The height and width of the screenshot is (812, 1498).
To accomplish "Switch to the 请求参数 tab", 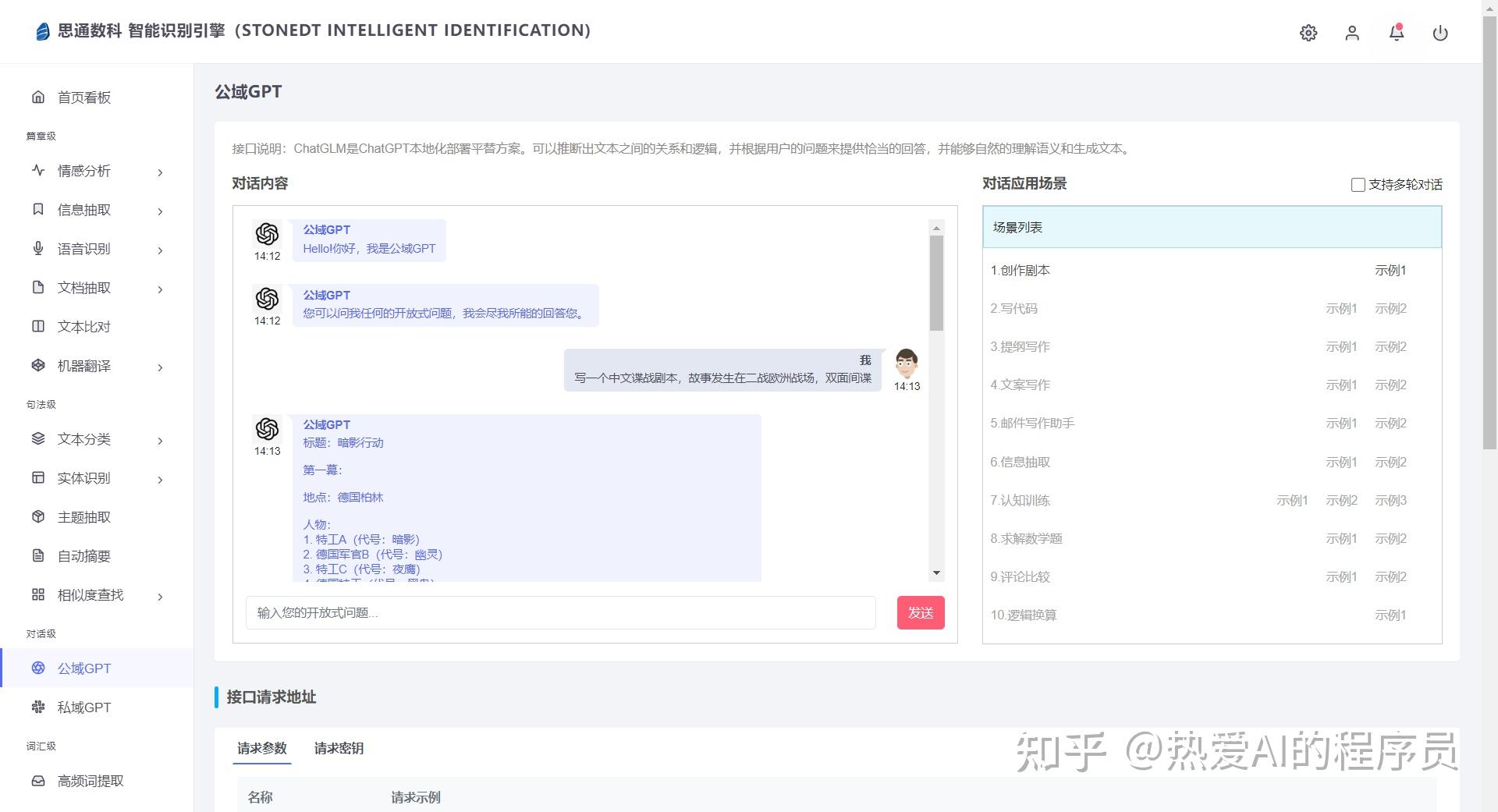I will (x=262, y=748).
